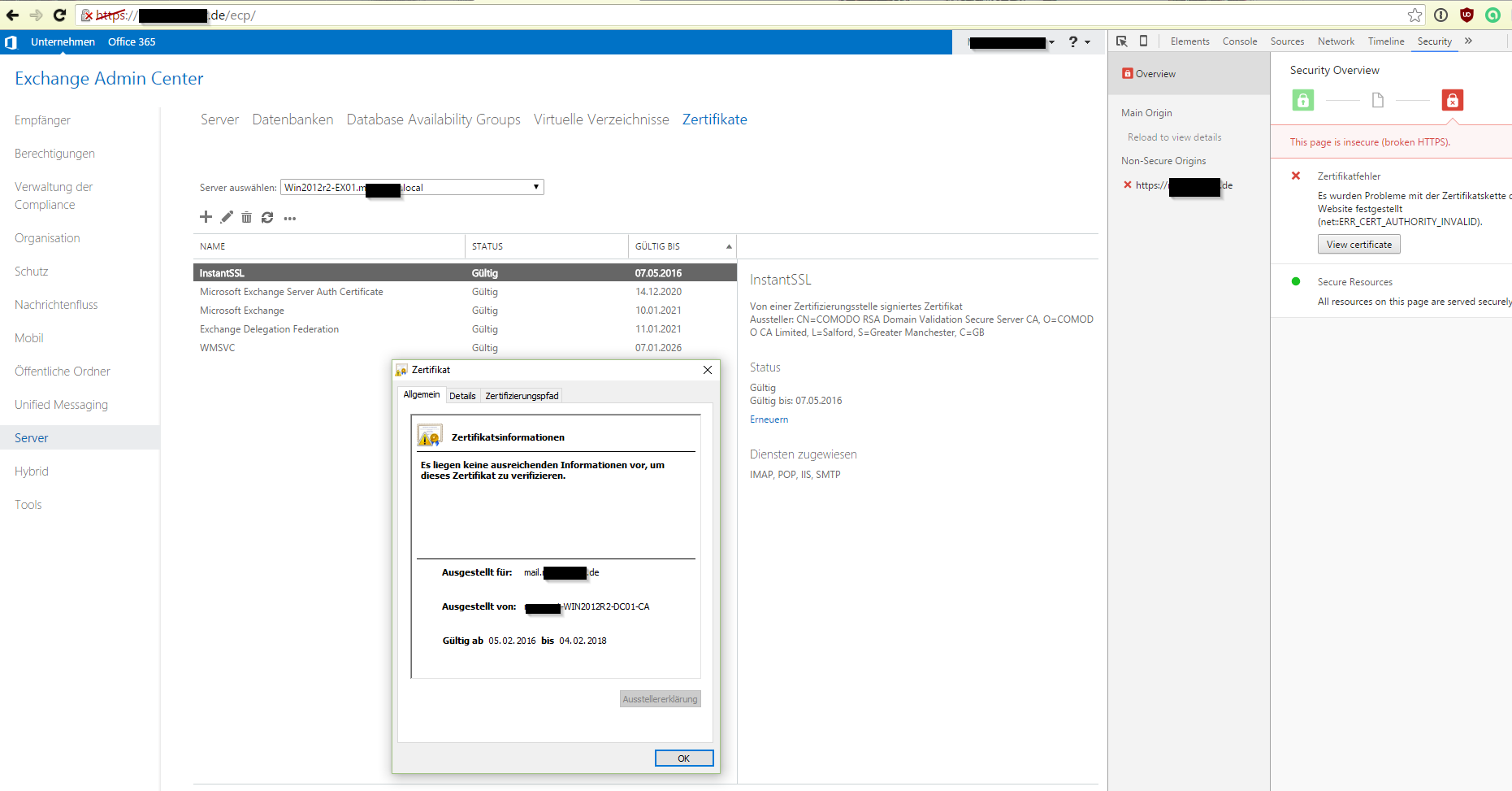Open the user account dropdown in the header
Screen dimensions: 1512x791
[x=1012, y=42]
